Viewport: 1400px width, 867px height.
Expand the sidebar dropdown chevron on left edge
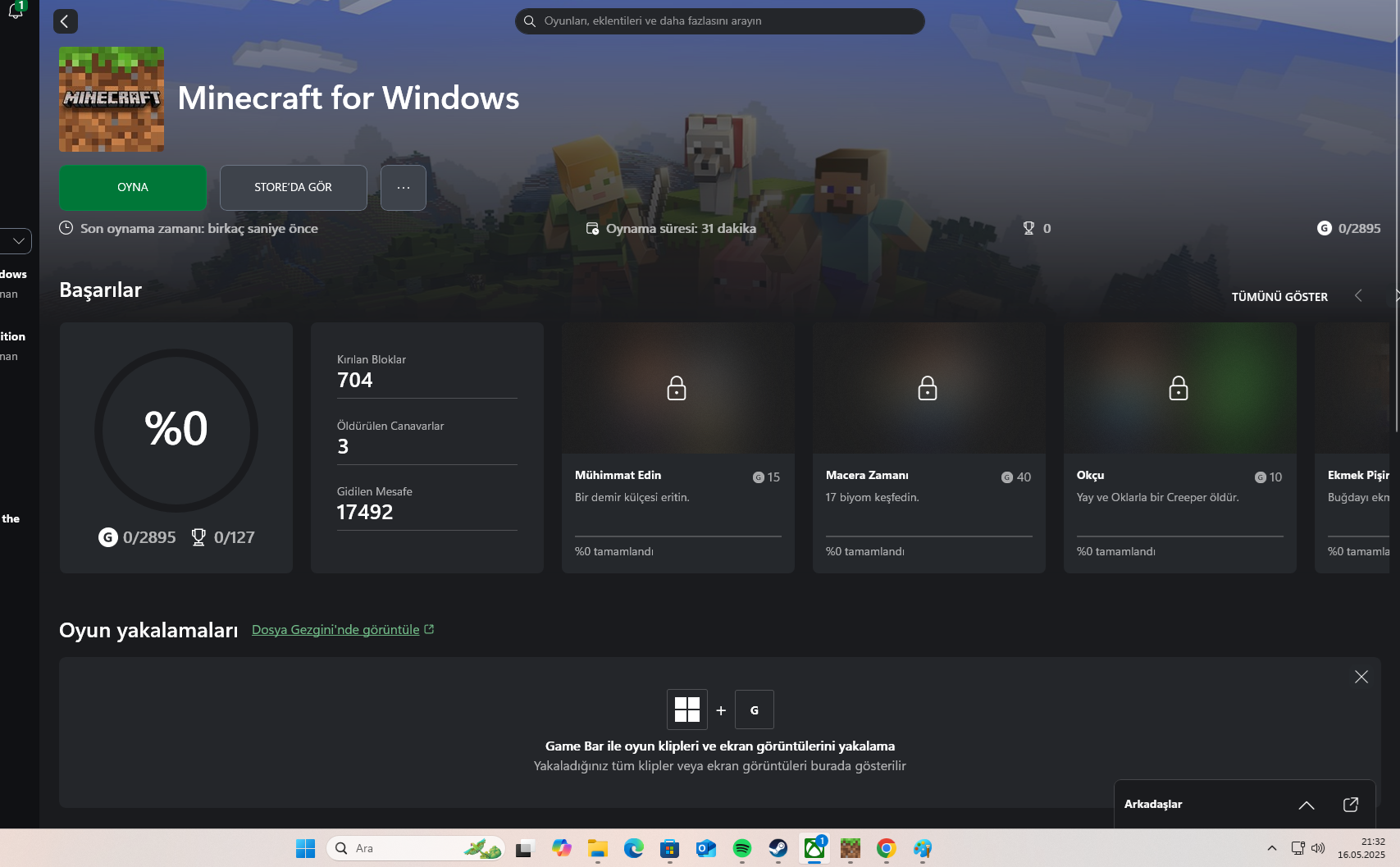tap(17, 241)
